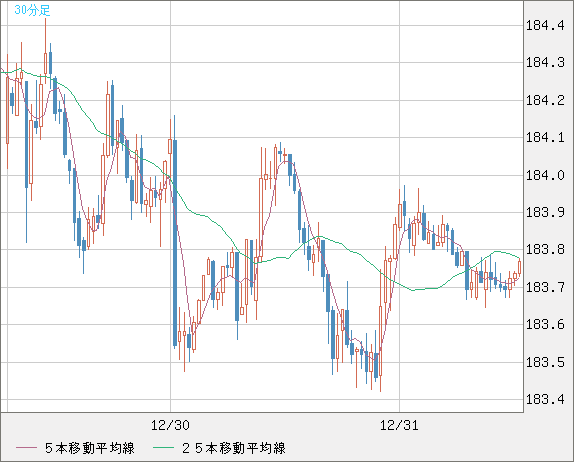Click the 184.3 price axis label
Viewport: 574px width, 462px height.
click(545, 63)
